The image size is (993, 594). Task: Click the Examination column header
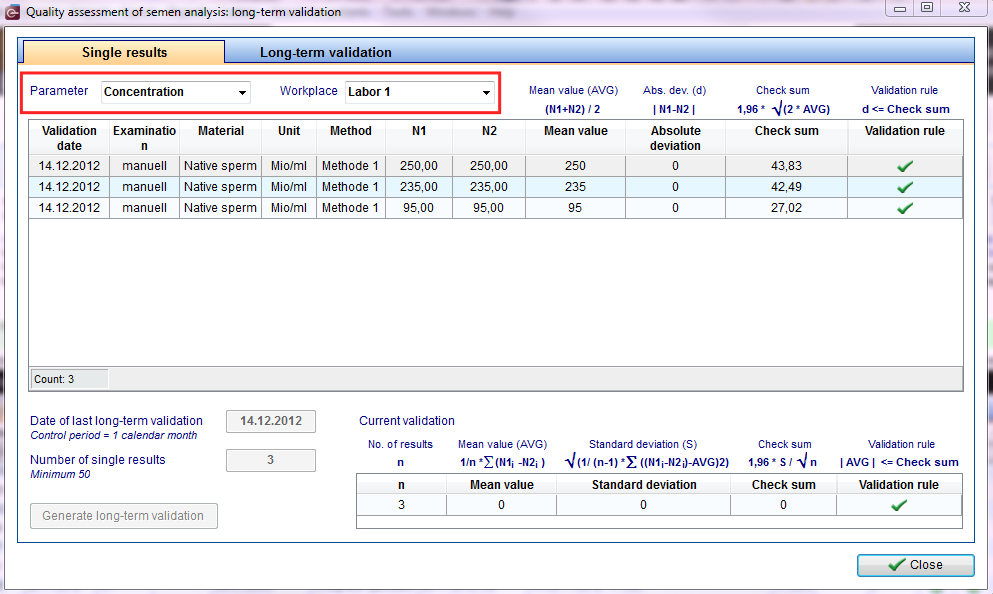pos(144,138)
